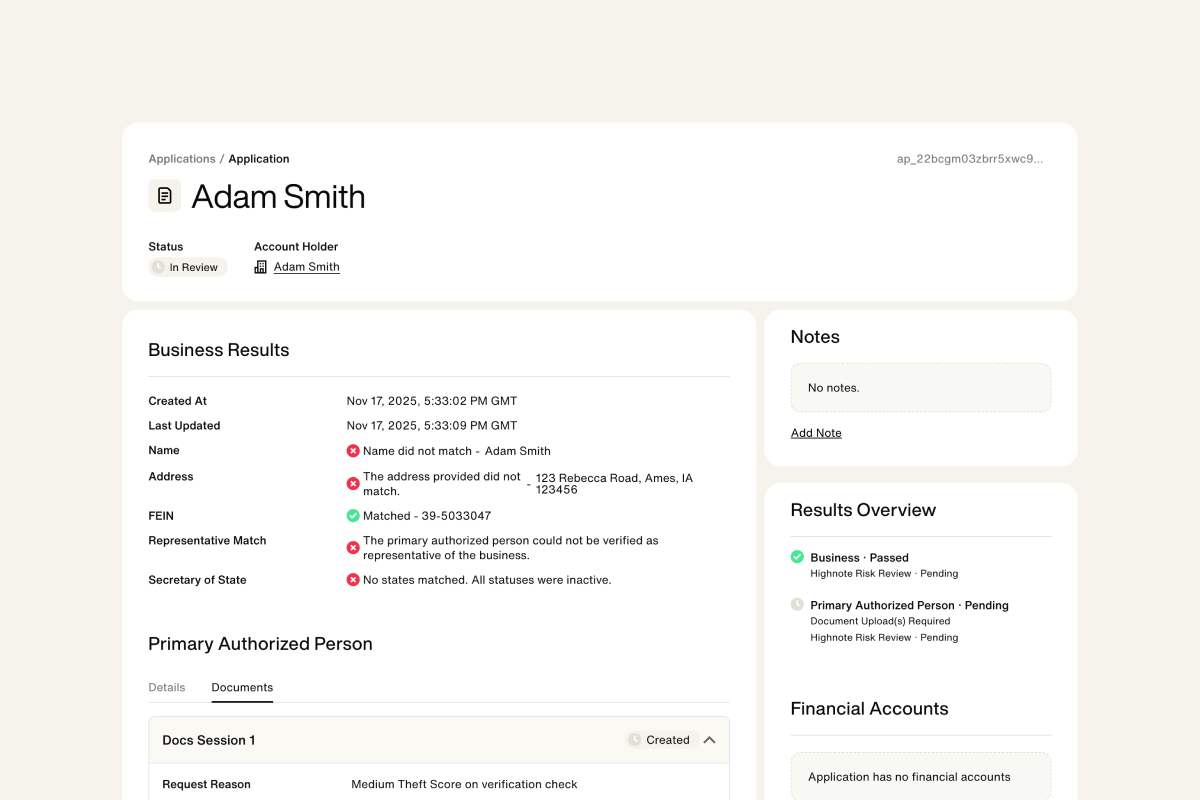The width and height of the screenshot is (1200, 800).
Task: Click the red X icon for Name mismatch
Action: [x=353, y=451]
